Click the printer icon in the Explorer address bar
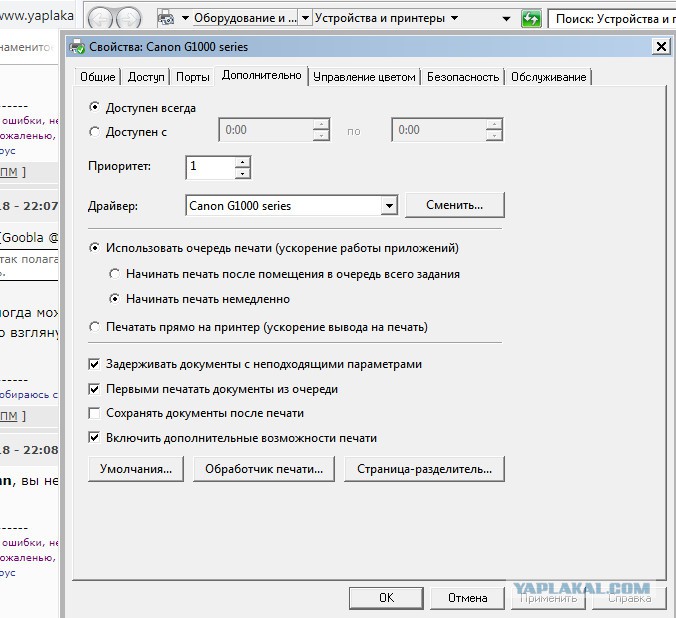The height and width of the screenshot is (618, 676). coord(166,19)
